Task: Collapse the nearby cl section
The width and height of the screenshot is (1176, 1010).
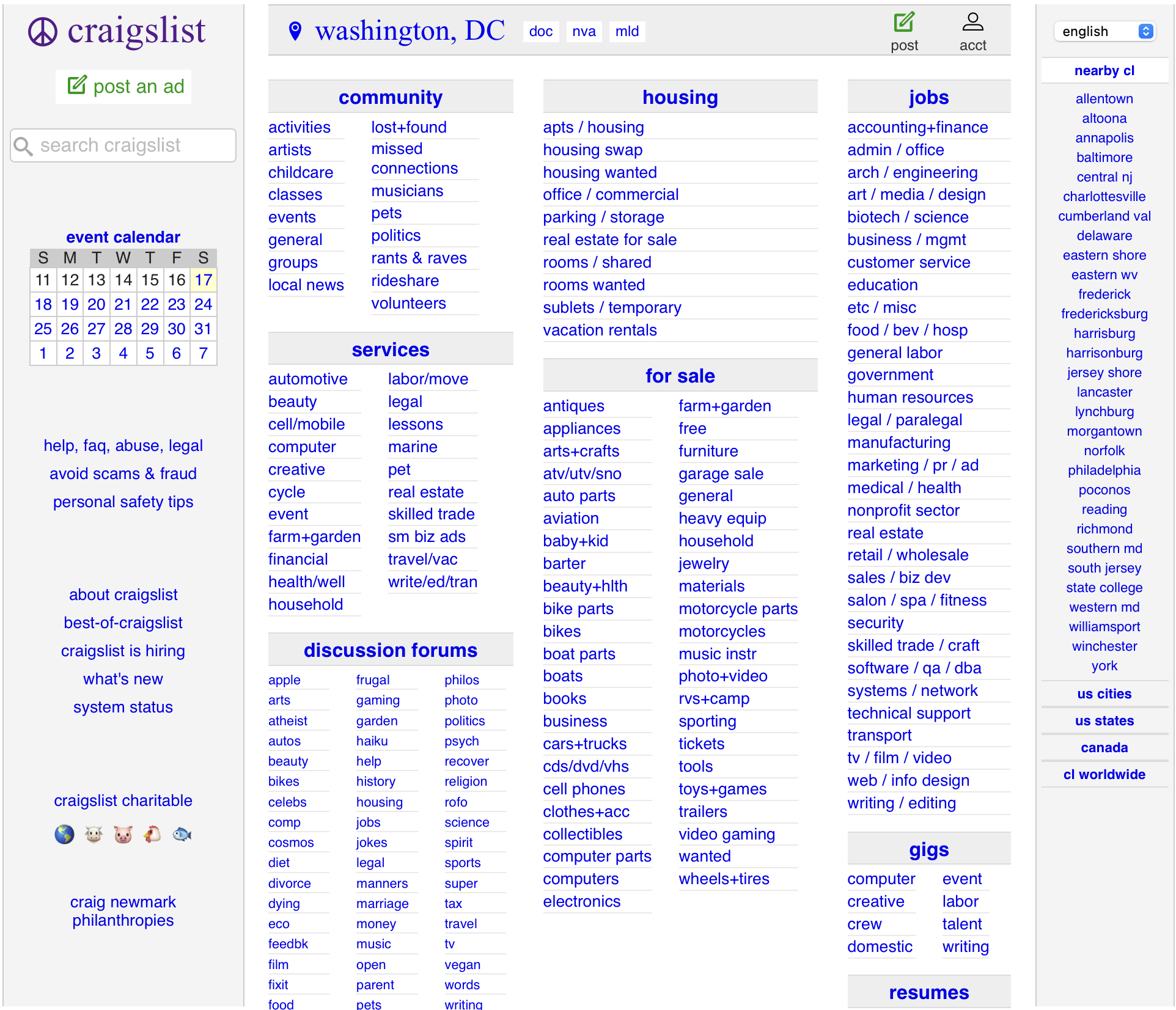Action: coord(1104,71)
